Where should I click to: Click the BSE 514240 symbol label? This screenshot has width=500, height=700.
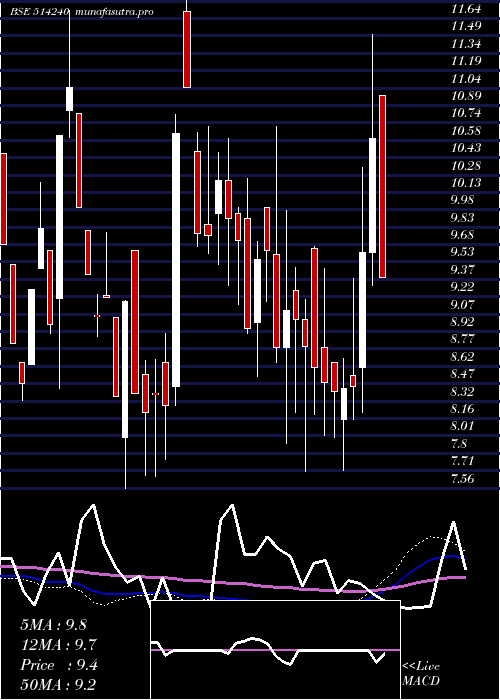(x=40, y=12)
